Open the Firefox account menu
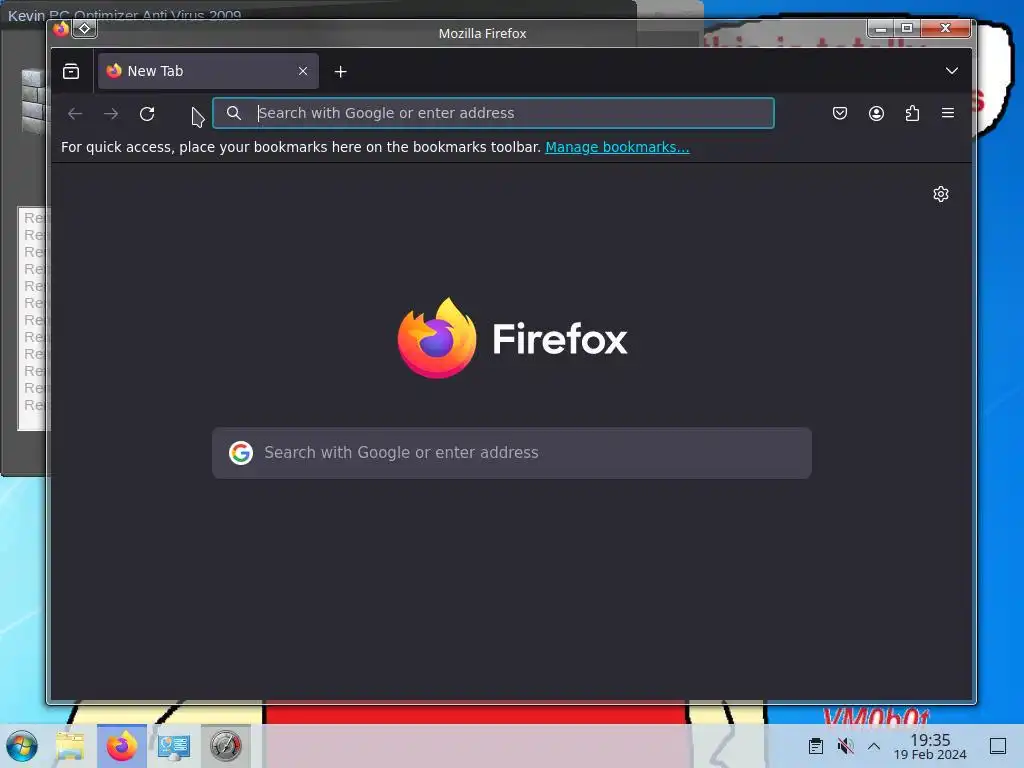This screenshot has height=768, width=1024. pyautogui.click(x=876, y=113)
